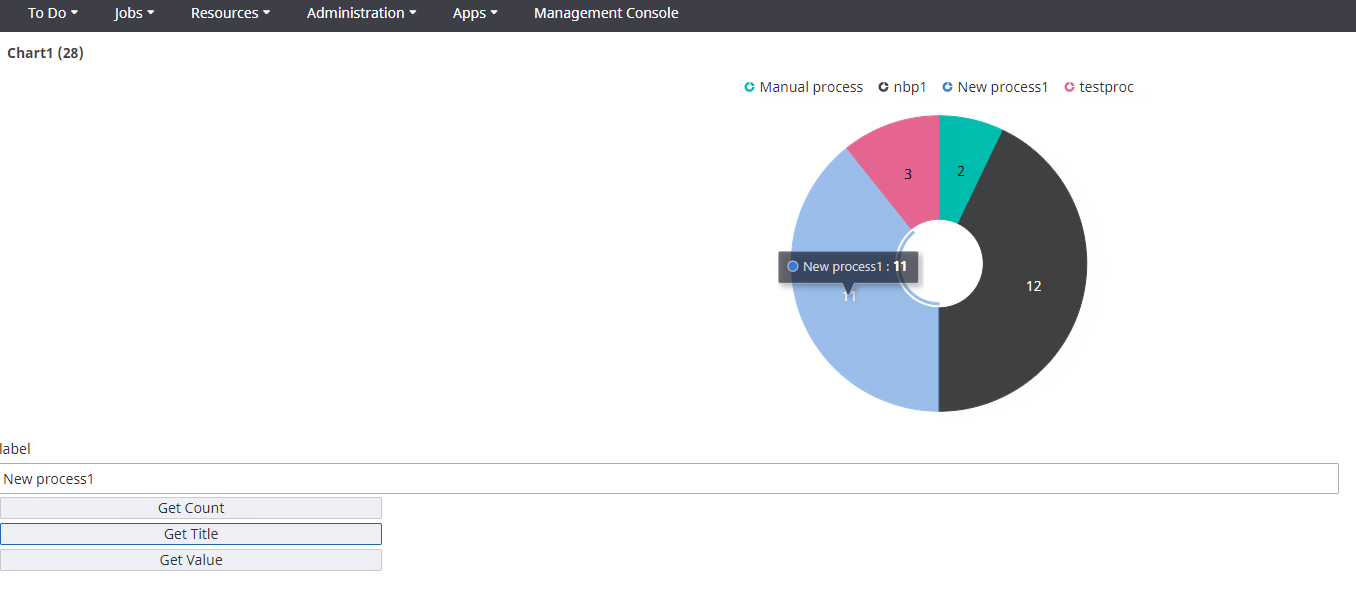Open the Administration menu
1356x590 pixels.
[x=361, y=14]
